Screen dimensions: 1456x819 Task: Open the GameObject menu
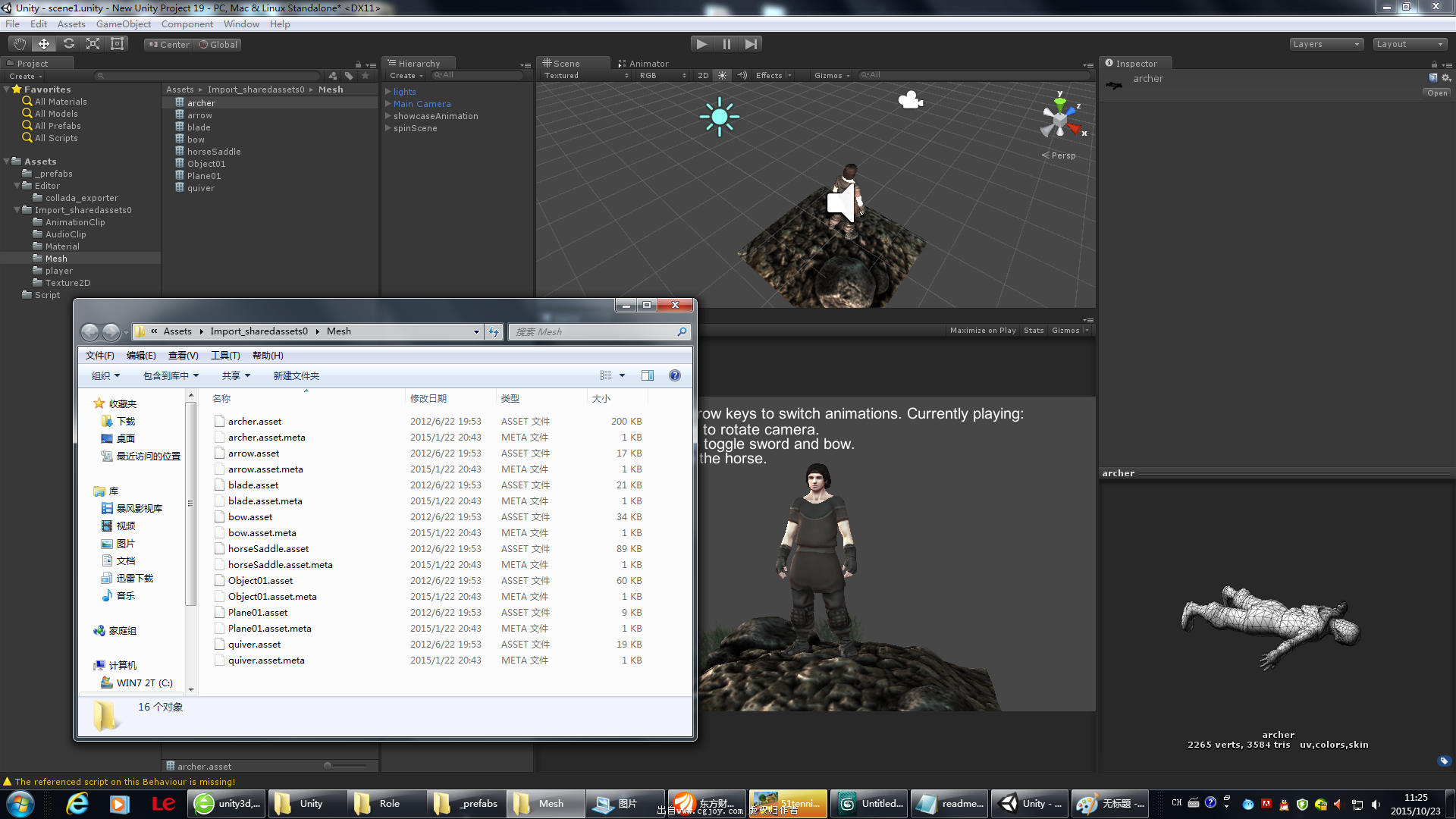click(124, 24)
